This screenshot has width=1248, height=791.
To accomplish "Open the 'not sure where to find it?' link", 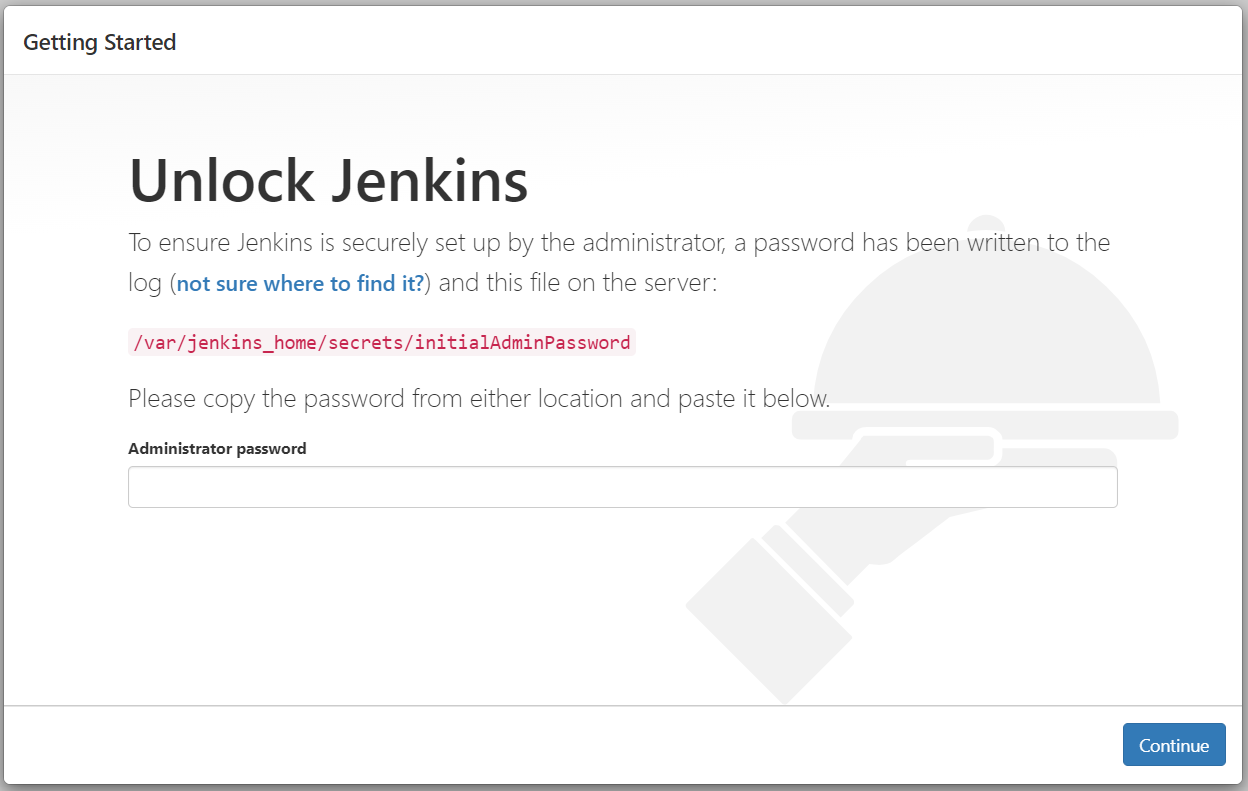I will tap(301, 284).
